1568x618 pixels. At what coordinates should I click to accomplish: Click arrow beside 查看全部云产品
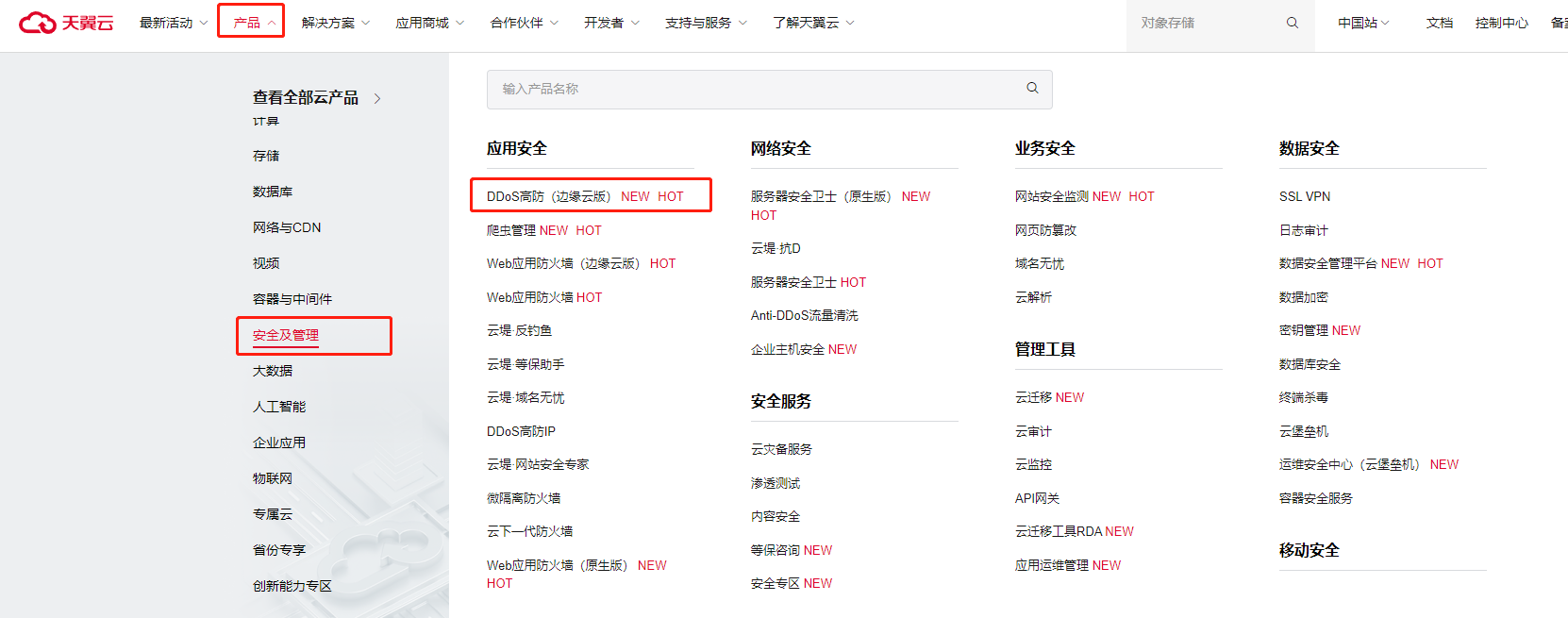(377, 98)
